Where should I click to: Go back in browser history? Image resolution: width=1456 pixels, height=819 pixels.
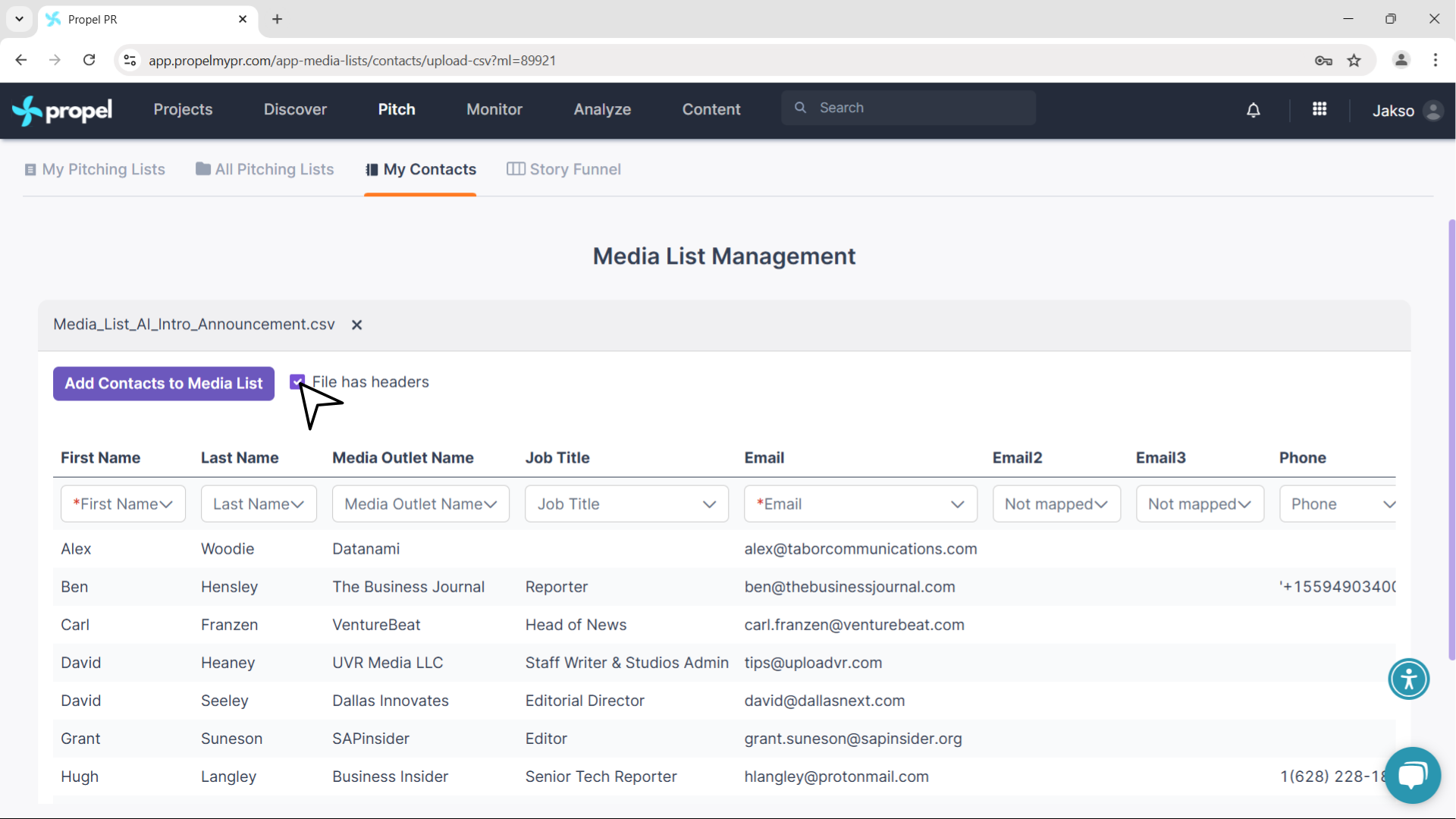(x=21, y=60)
